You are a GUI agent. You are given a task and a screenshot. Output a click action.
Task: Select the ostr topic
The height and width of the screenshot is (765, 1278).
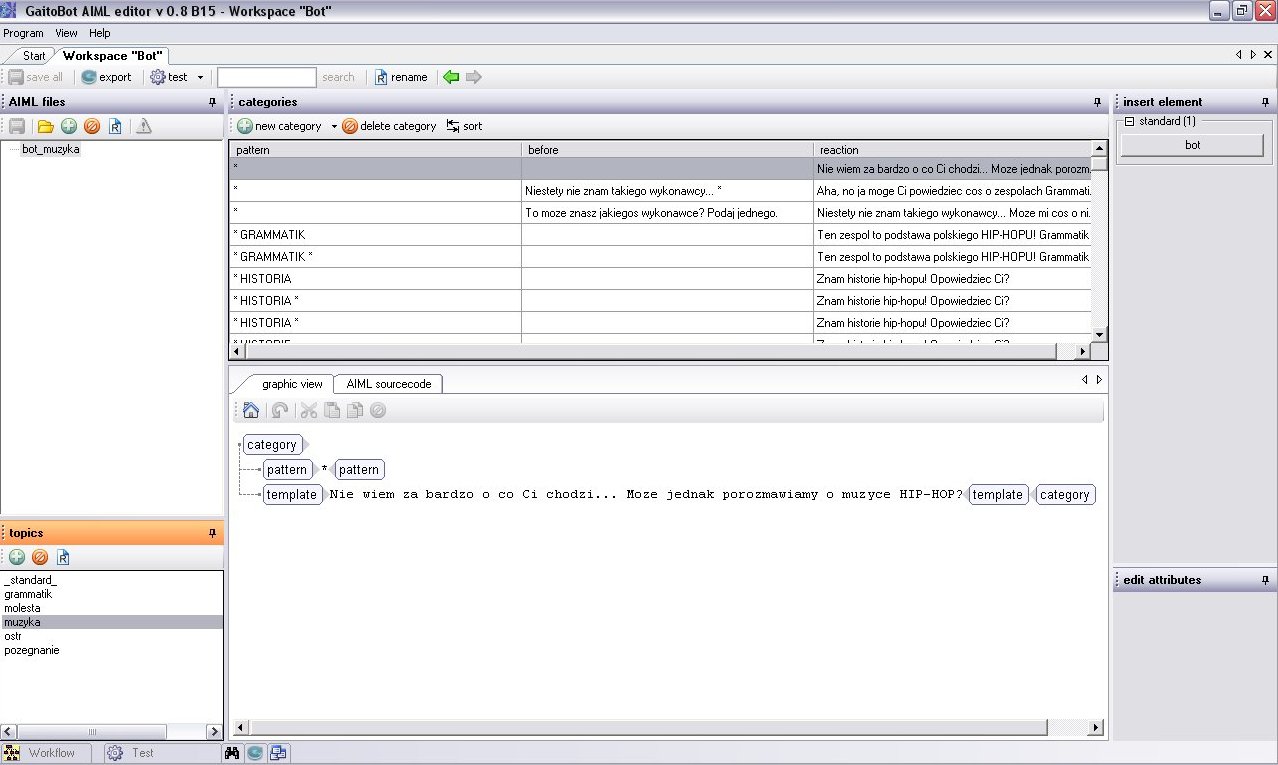(x=111, y=636)
